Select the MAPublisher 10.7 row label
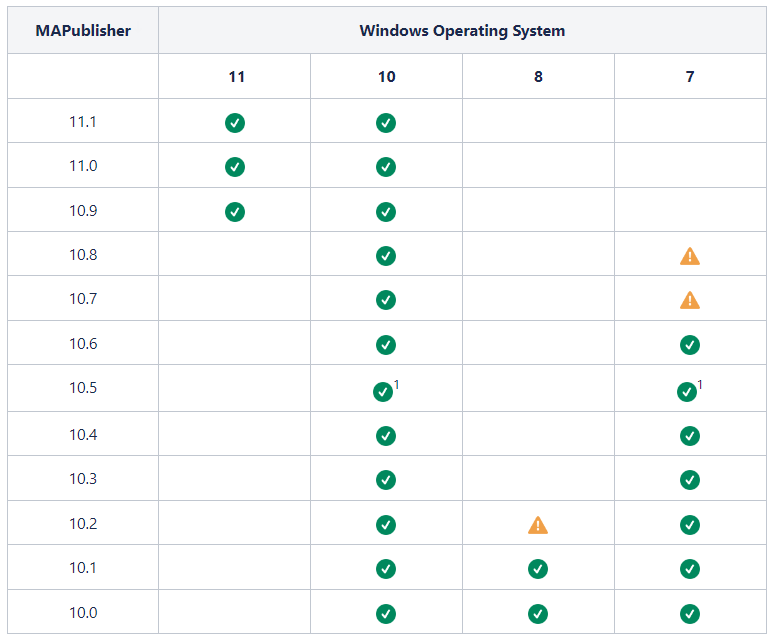Screen dimensions: 775x644 pyautogui.click(x=83, y=299)
